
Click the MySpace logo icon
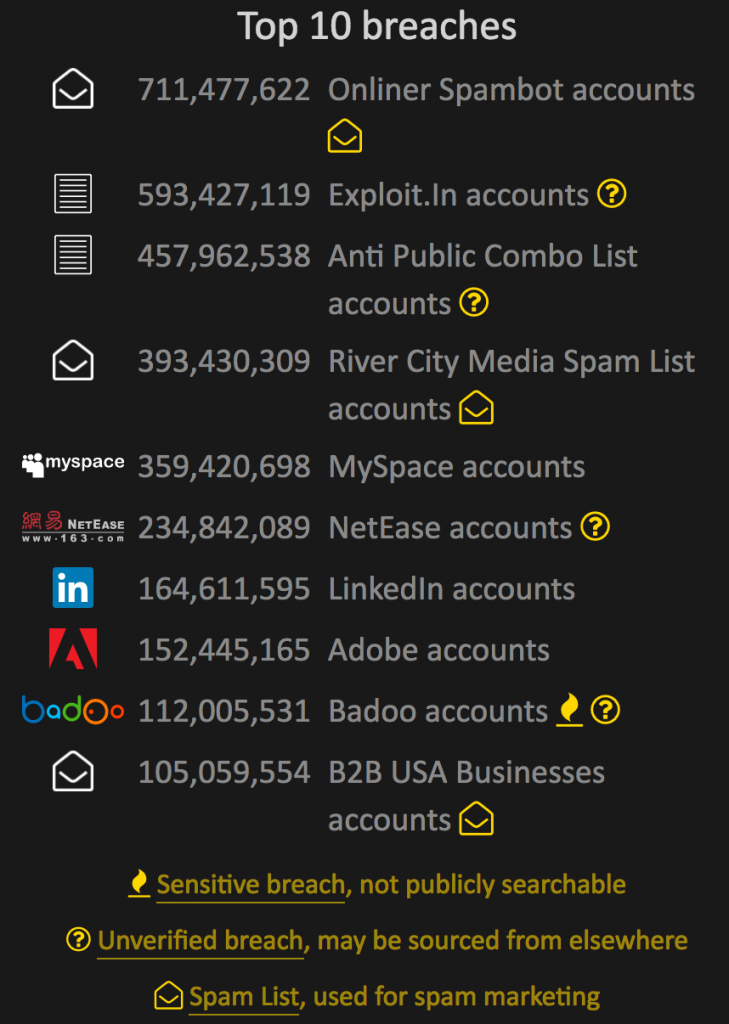click(x=73, y=464)
